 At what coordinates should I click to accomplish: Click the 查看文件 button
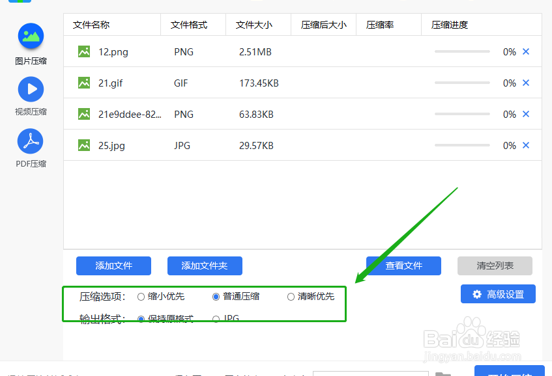[x=403, y=266]
